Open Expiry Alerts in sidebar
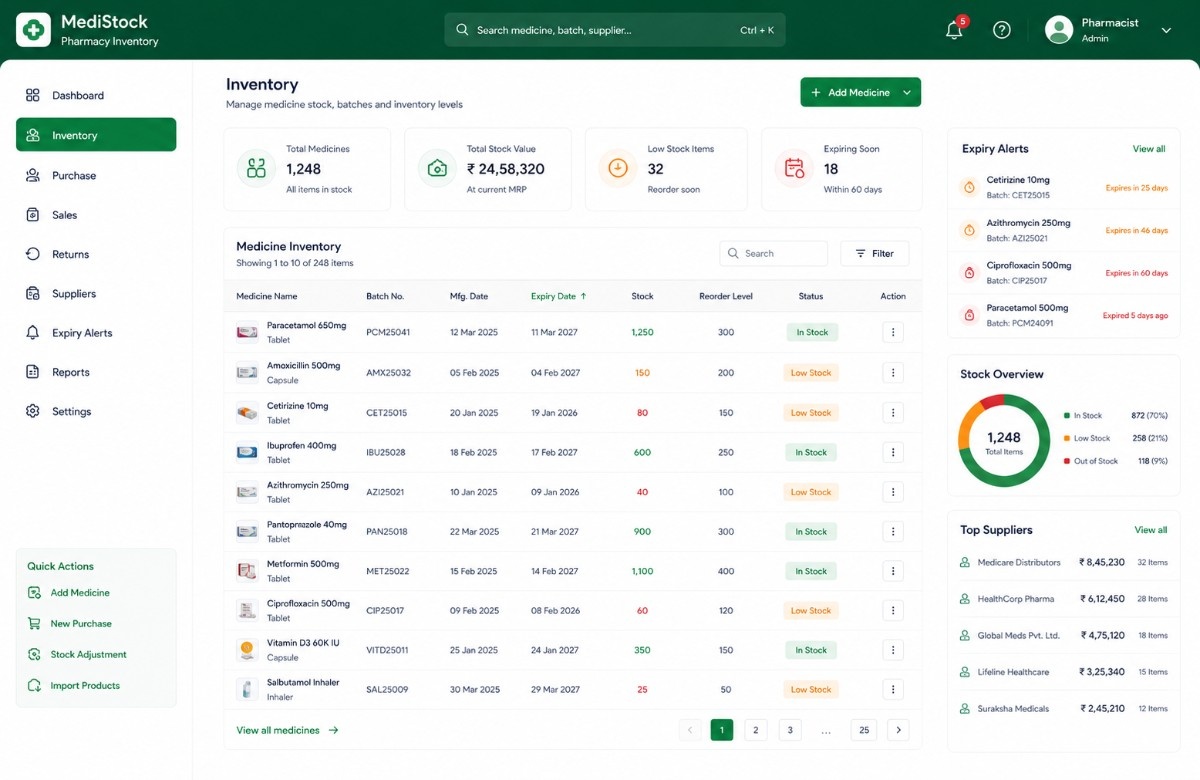Image resolution: width=1200 pixels, height=780 pixels. pos(96,333)
